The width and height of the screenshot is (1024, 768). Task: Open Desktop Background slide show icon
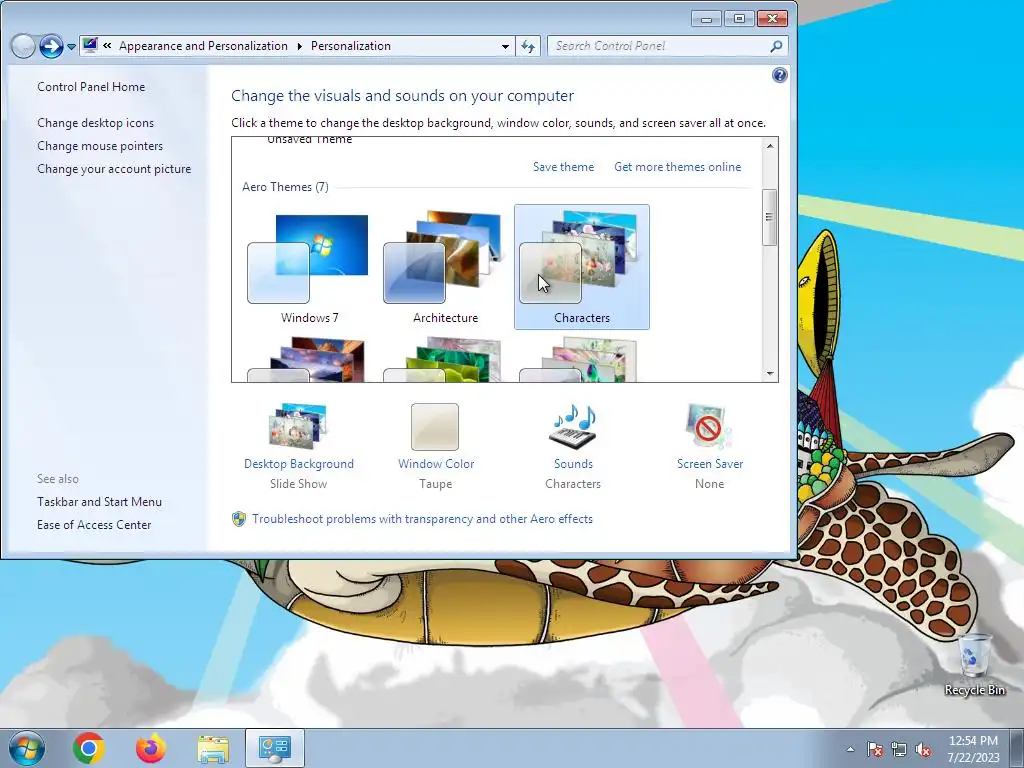pyautogui.click(x=298, y=427)
